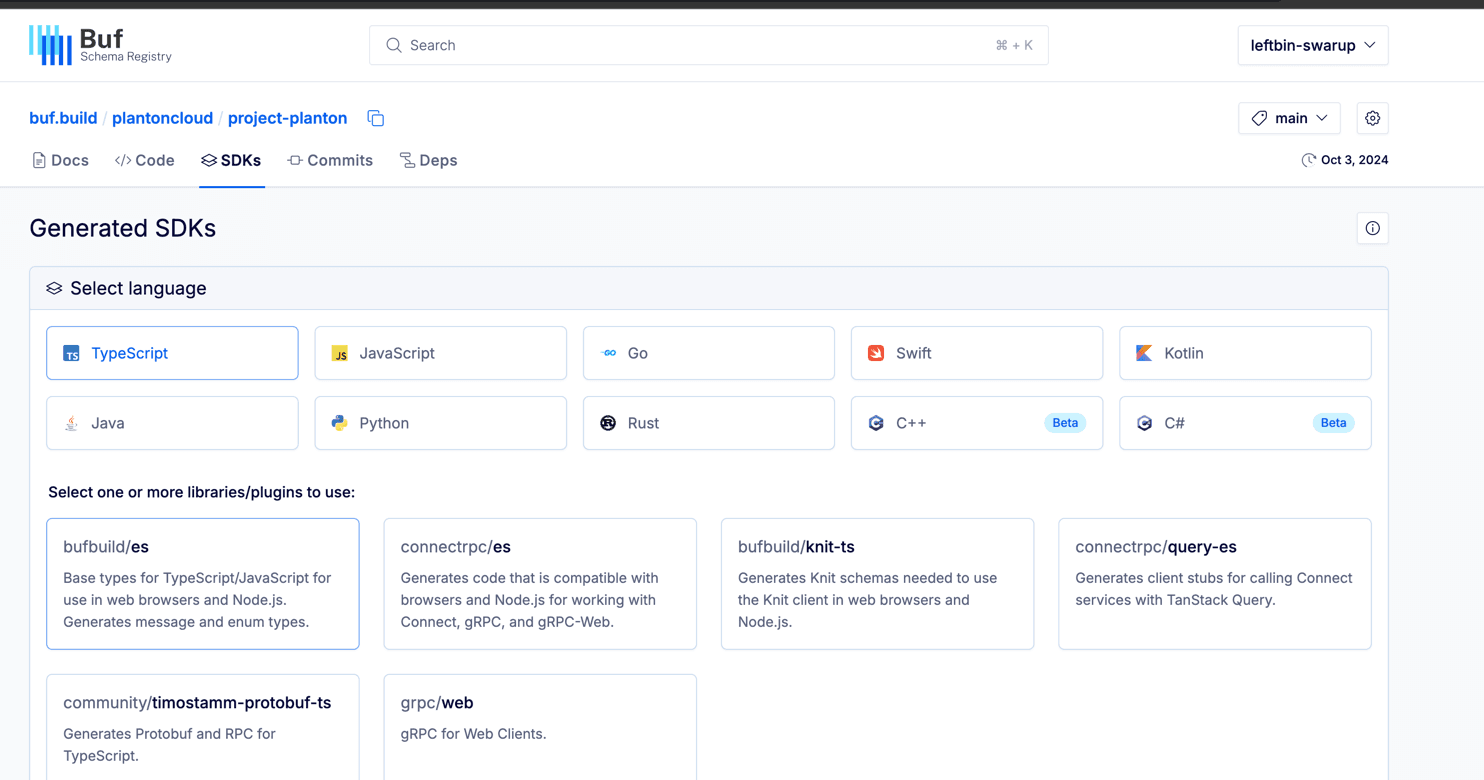
Task: Open the Commits tab
Action: [330, 160]
